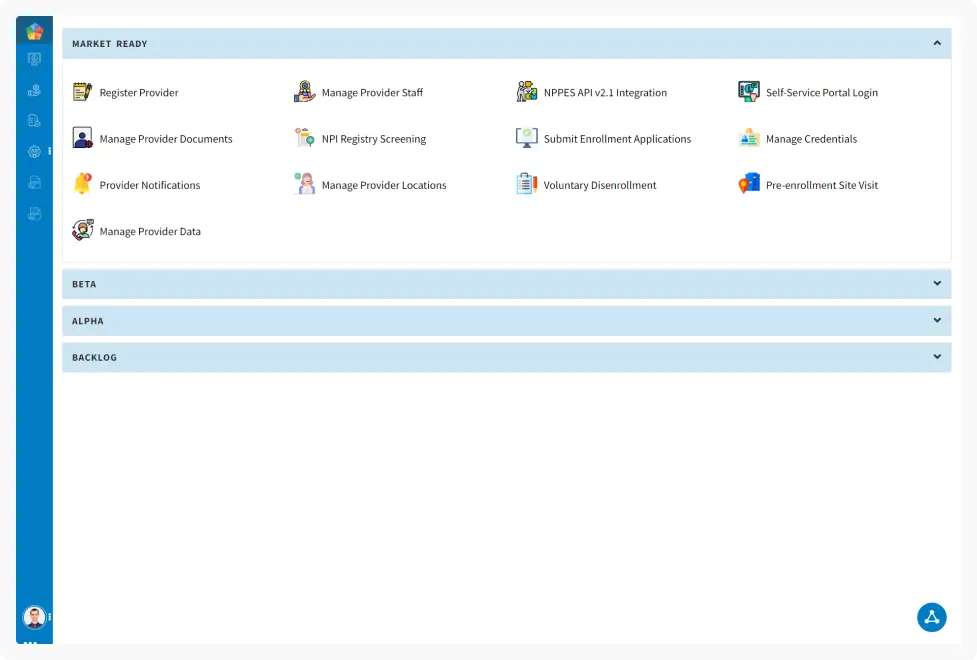The image size is (977, 660).
Task: Click the Voluntary Disenrollment clipboard icon
Action: coord(526,185)
